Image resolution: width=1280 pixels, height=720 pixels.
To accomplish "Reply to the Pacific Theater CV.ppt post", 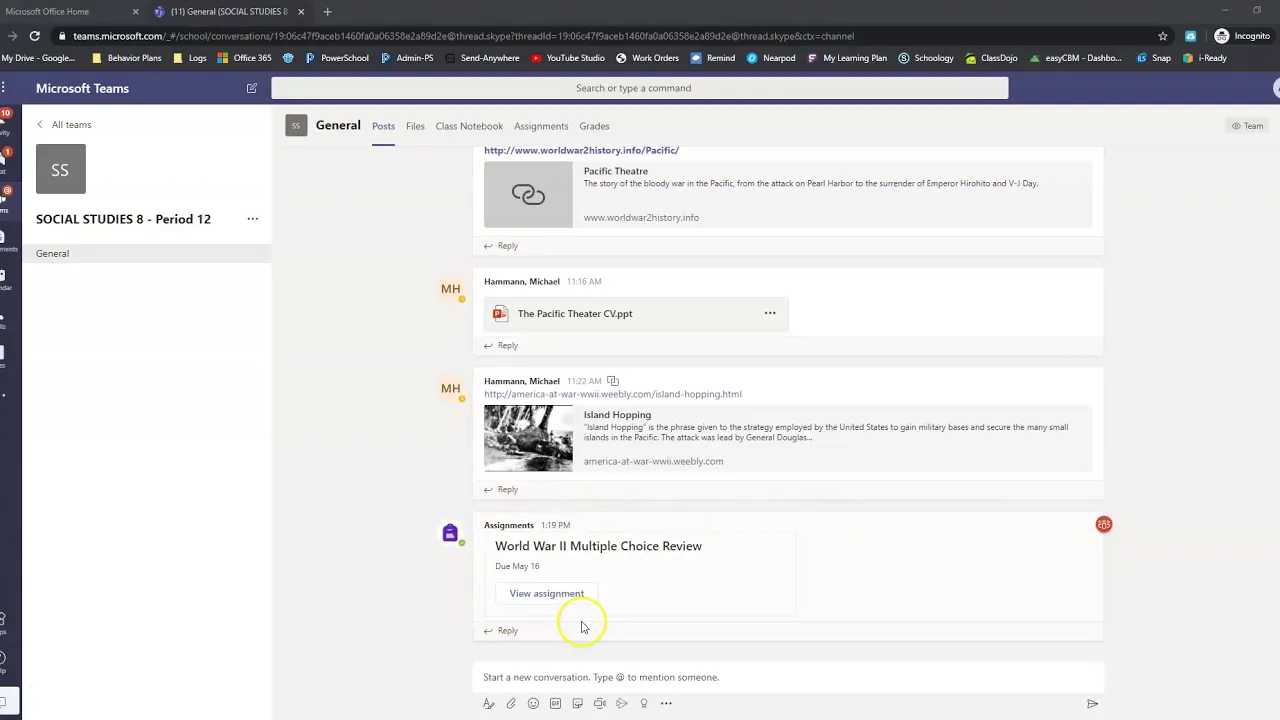I will (x=501, y=346).
